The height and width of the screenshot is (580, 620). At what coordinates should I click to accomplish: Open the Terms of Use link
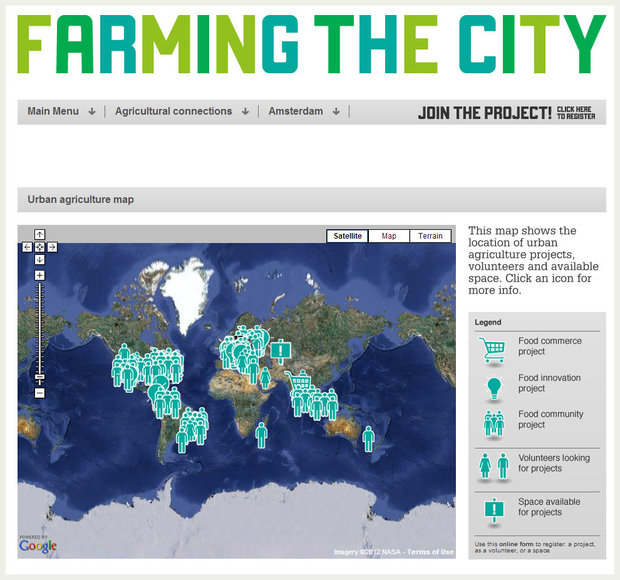pyautogui.click(x=432, y=552)
